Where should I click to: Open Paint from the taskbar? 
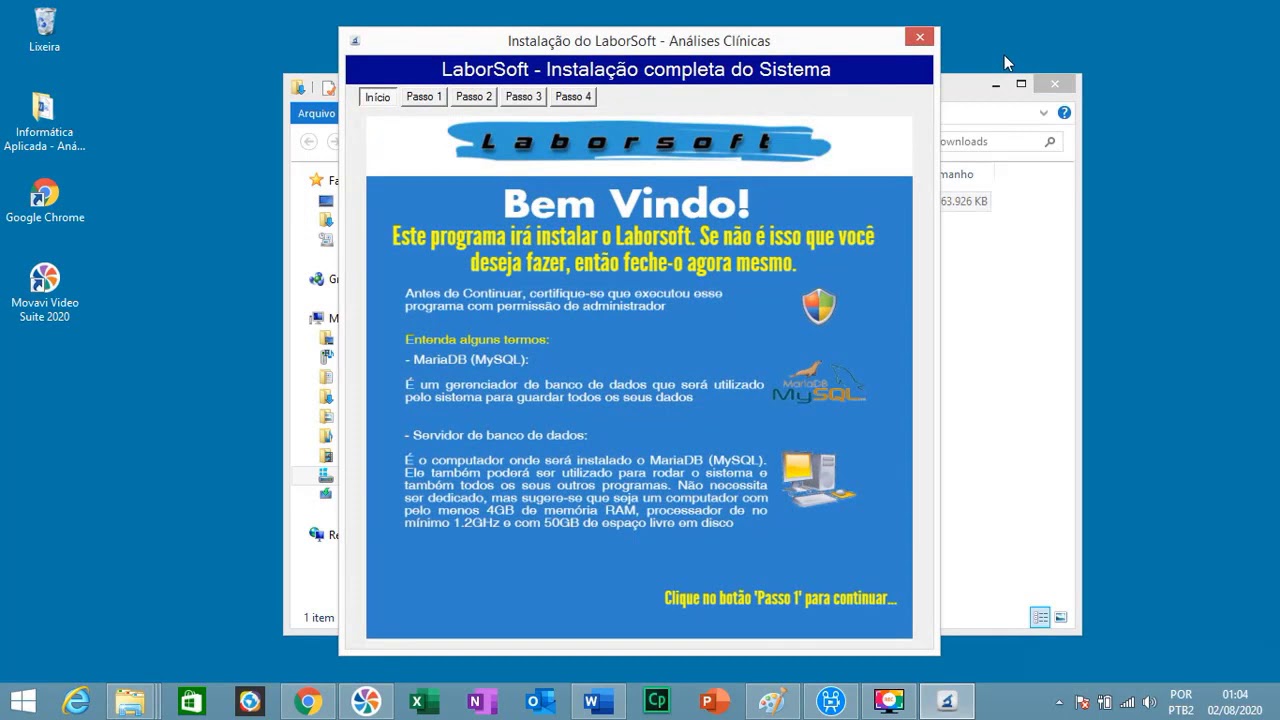772,701
